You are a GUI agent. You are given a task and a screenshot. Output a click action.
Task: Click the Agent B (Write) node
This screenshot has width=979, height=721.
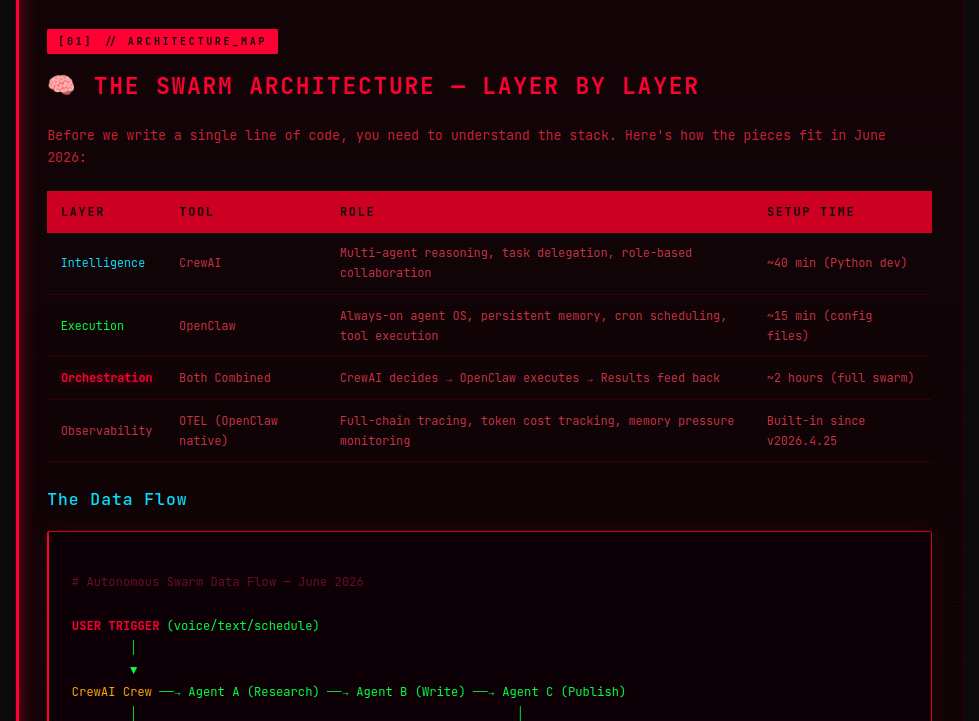pyautogui.click(x=411, y=692)
